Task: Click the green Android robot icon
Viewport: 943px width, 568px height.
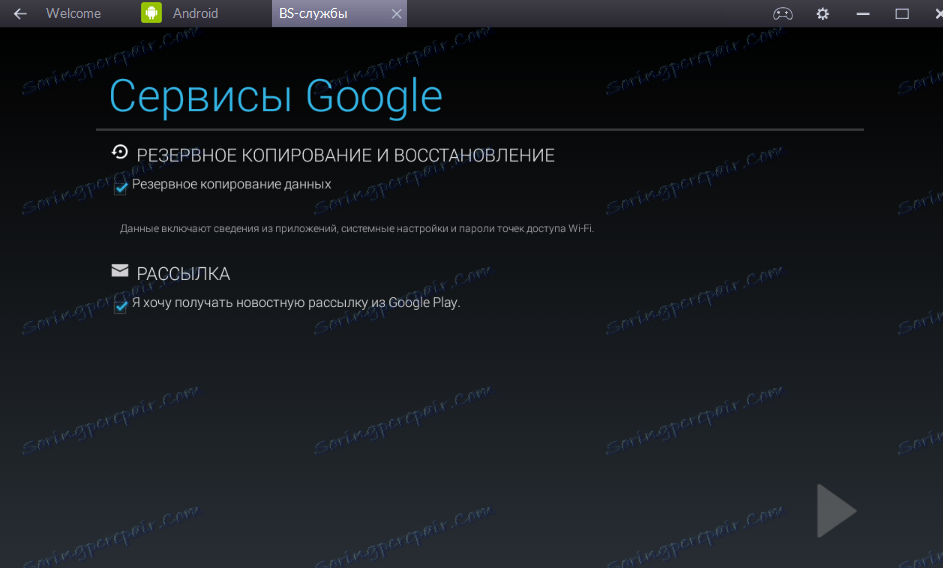Action: tap(152, 13)
